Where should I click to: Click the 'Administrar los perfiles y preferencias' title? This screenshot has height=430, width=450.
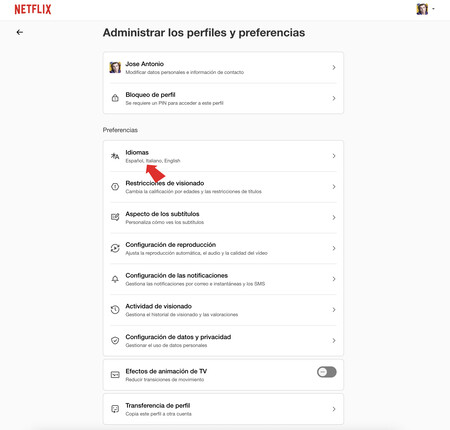point(204,33)
